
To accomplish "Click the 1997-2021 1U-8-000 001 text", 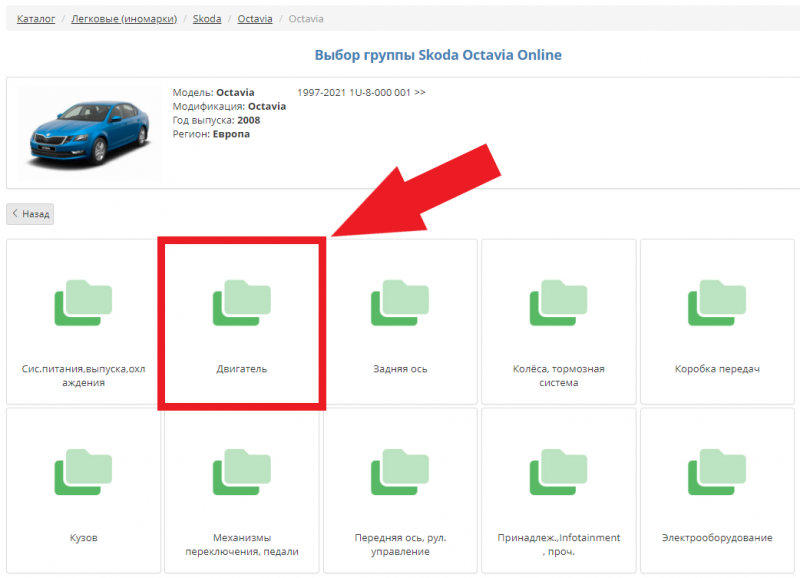I will click(361, 93).
